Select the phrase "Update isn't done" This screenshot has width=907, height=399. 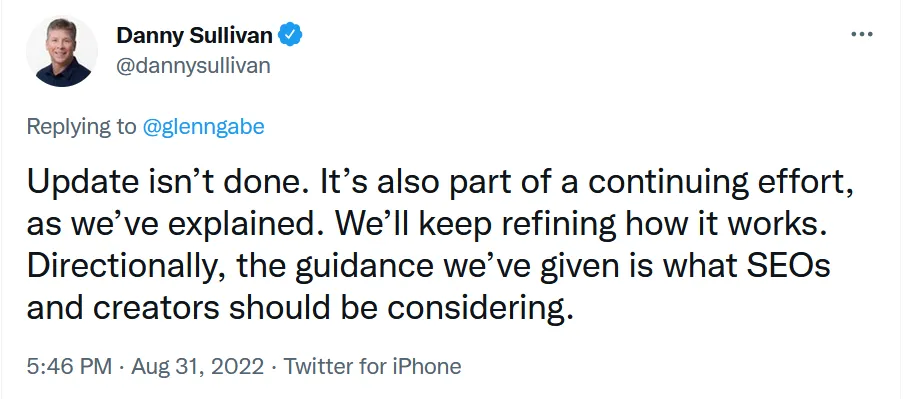click(164, 183)
